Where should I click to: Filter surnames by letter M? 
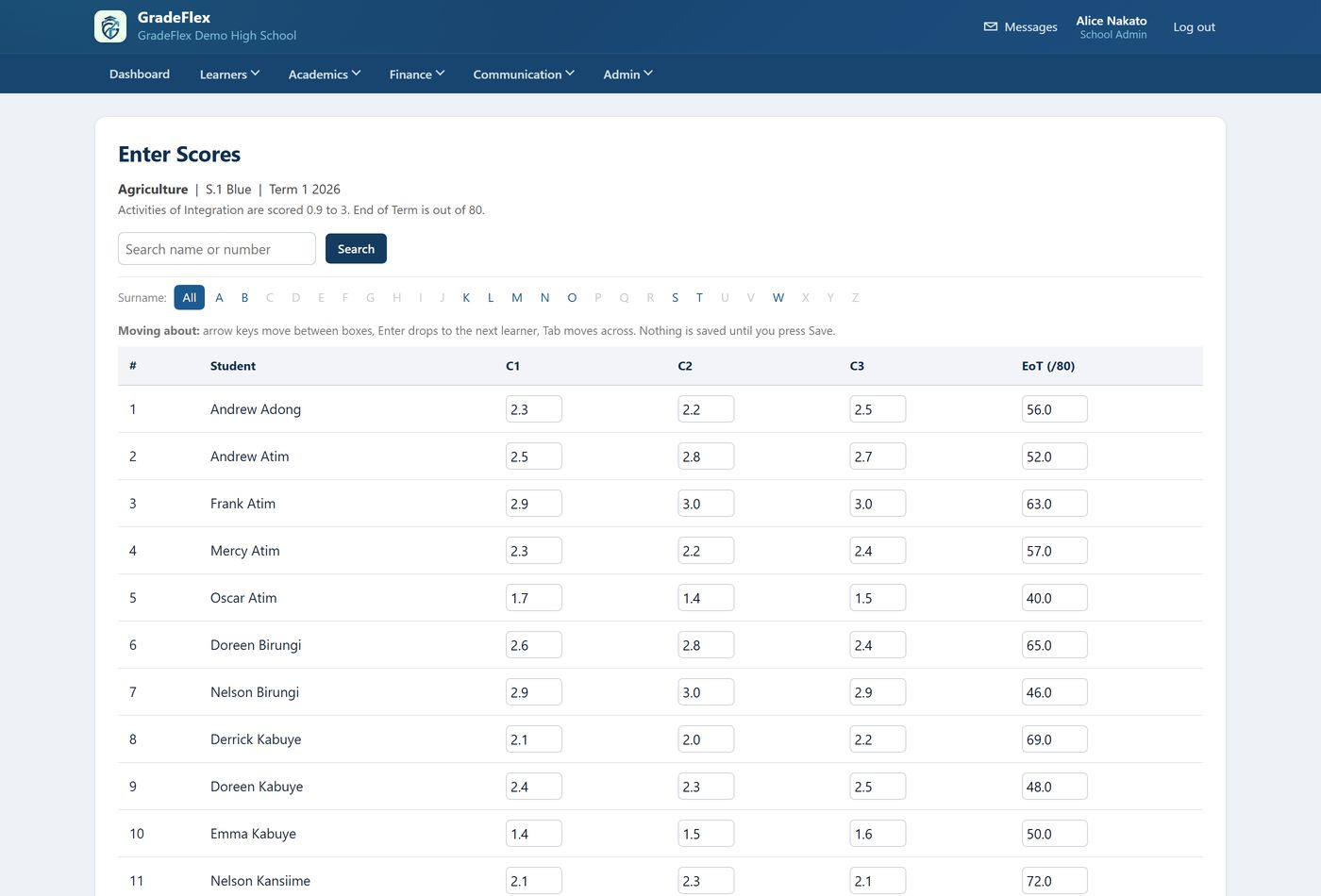(517, 297)
